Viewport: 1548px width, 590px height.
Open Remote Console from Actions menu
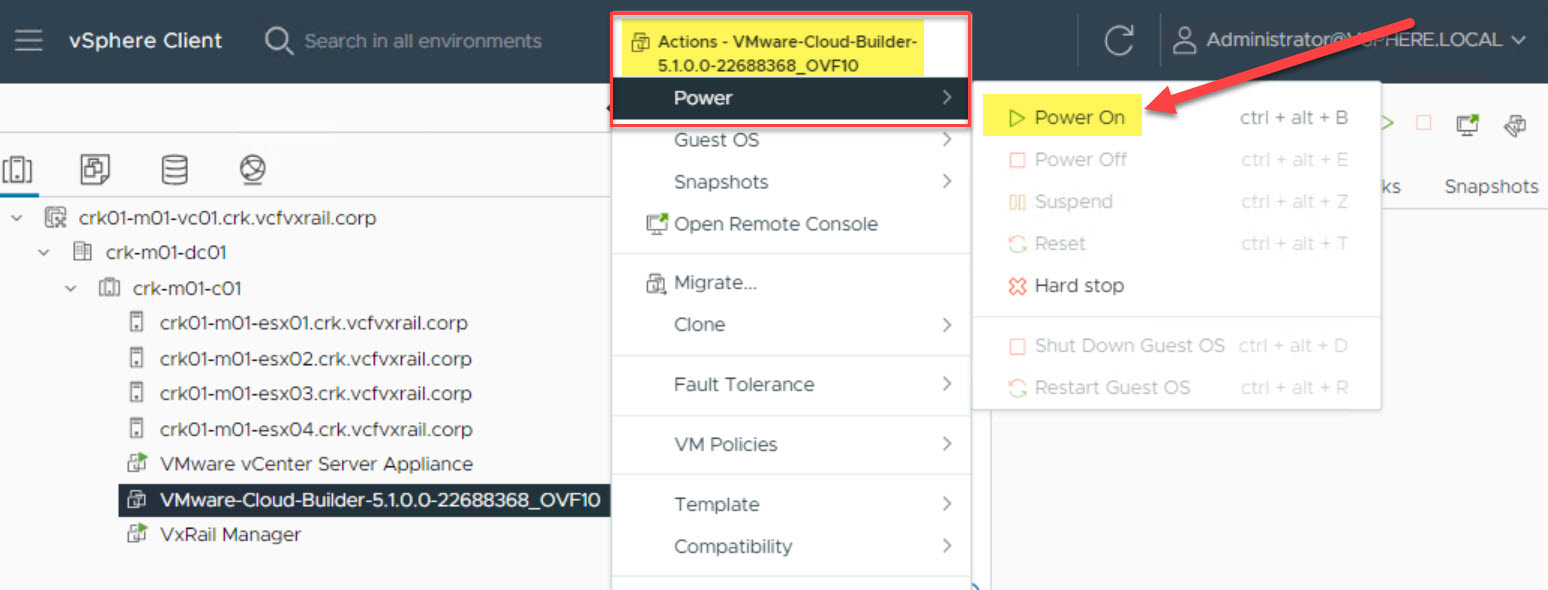pyautogui.click(x=775, y=224)
